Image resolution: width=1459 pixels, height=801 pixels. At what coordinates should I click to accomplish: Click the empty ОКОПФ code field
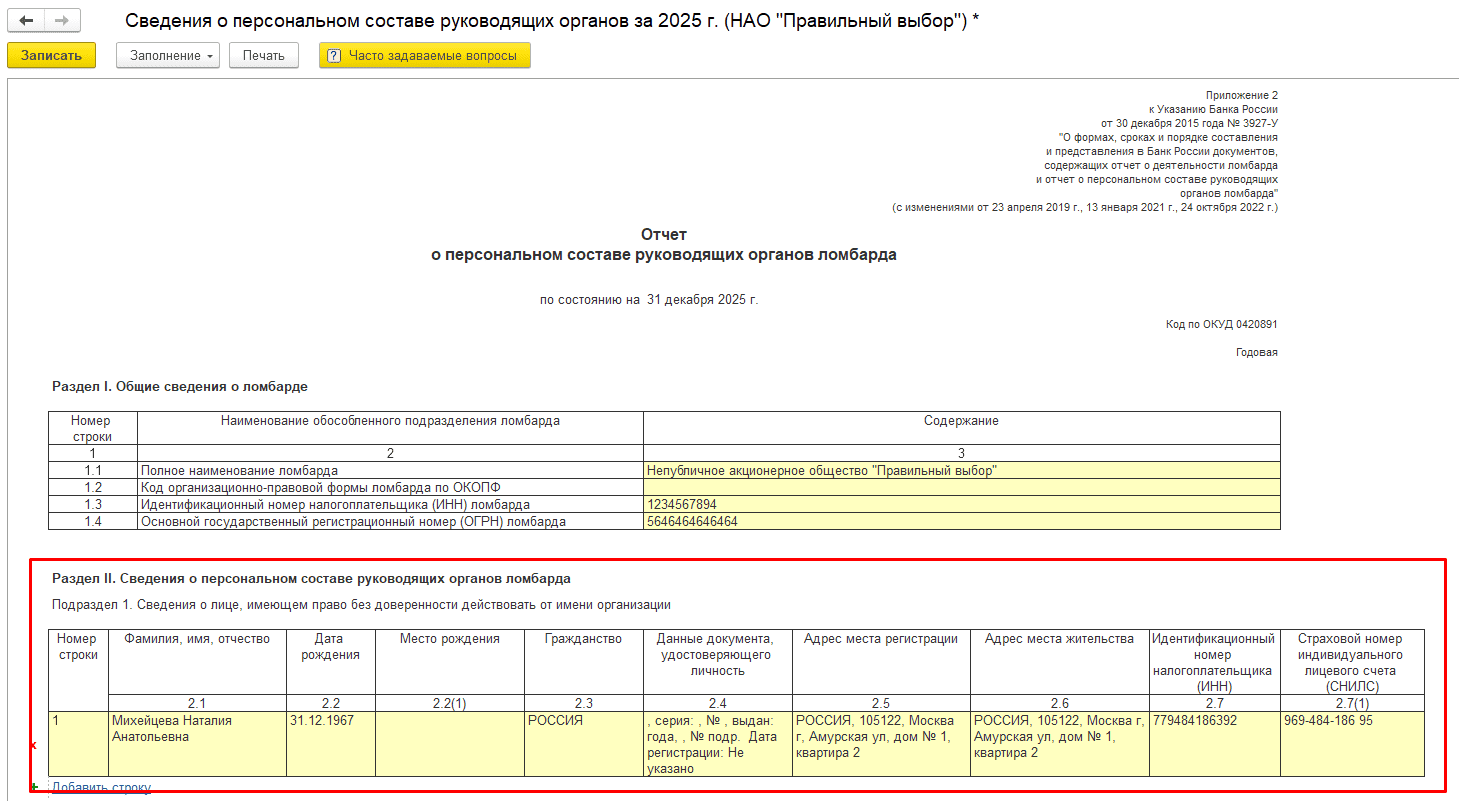[x=961, y=487]
